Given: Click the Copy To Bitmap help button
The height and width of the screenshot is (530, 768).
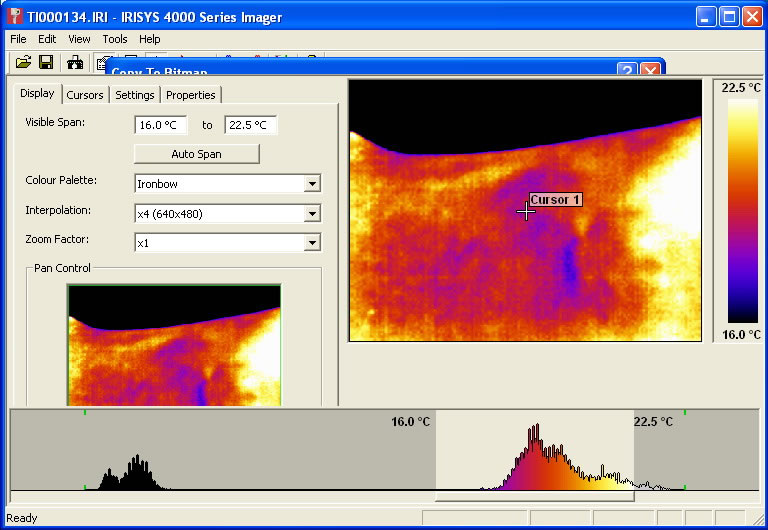Looking at the screenshot, I should tap(627, 71).
